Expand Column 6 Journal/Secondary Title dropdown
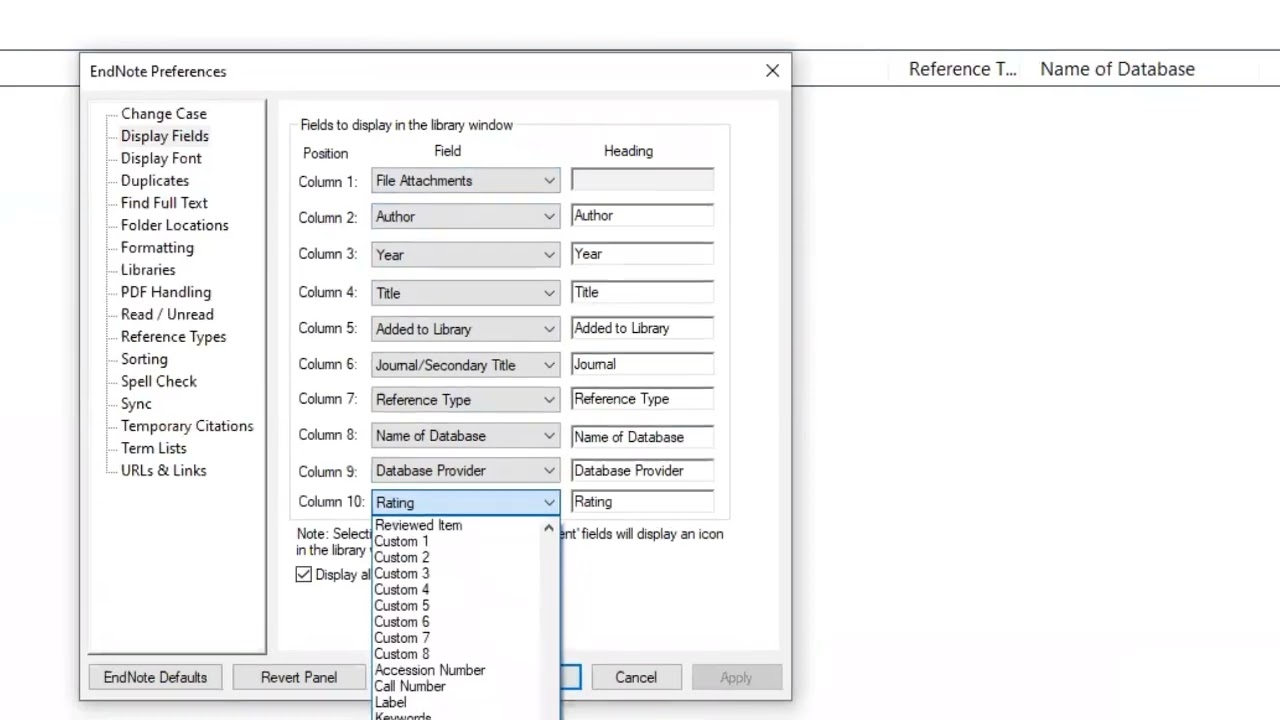This screenshot has width=1280, height=720. [465, 365]
